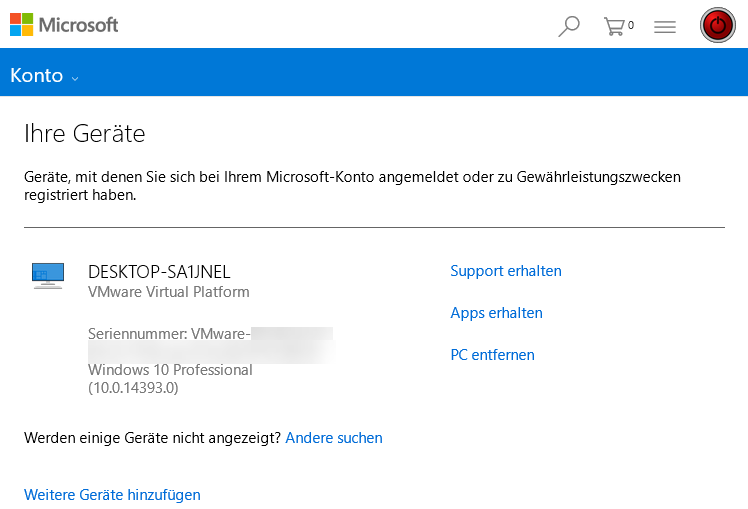Click the cart item count badge
The image size is (748, 509).
631,25
